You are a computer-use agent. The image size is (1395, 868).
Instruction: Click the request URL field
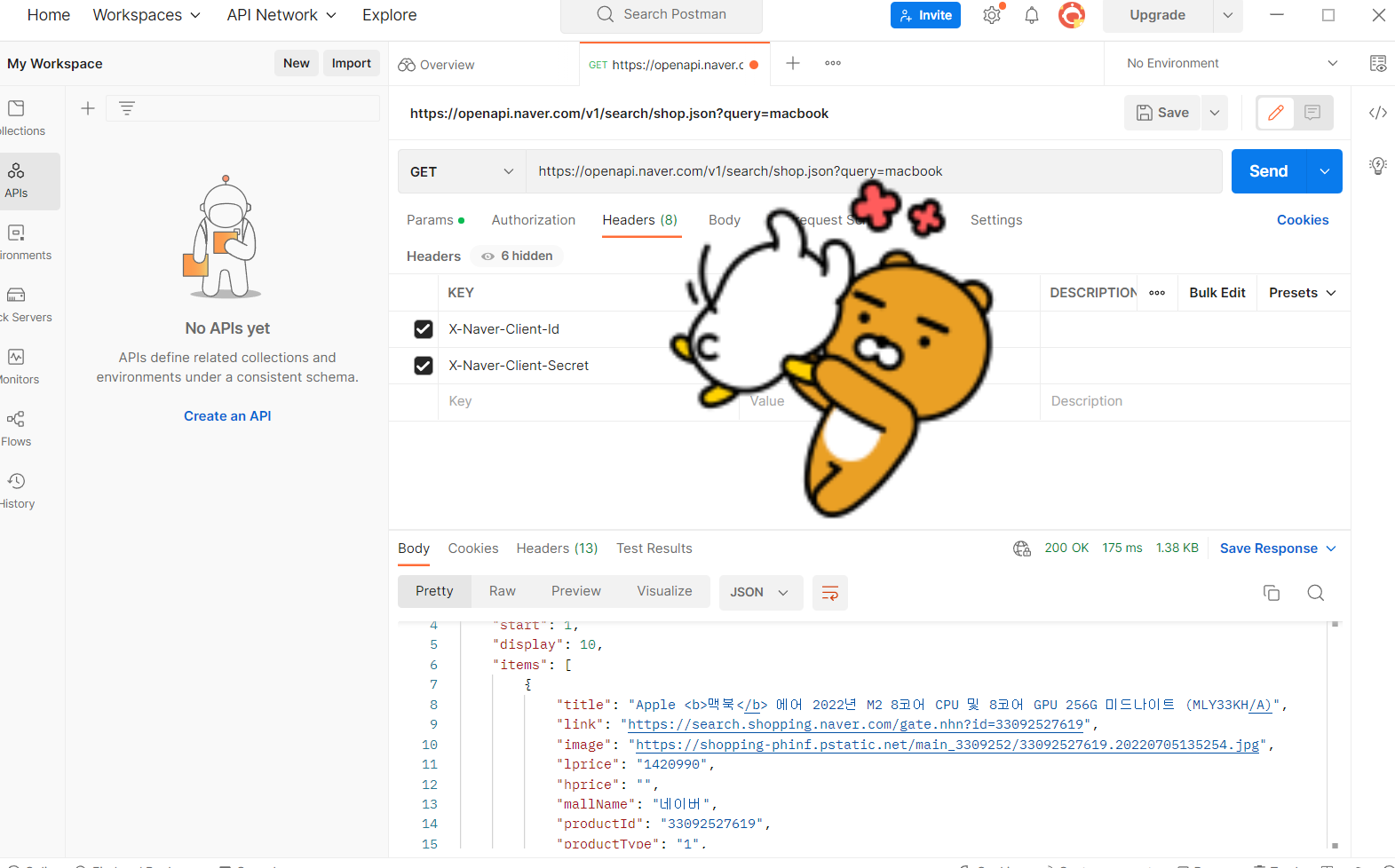(874, 171)
